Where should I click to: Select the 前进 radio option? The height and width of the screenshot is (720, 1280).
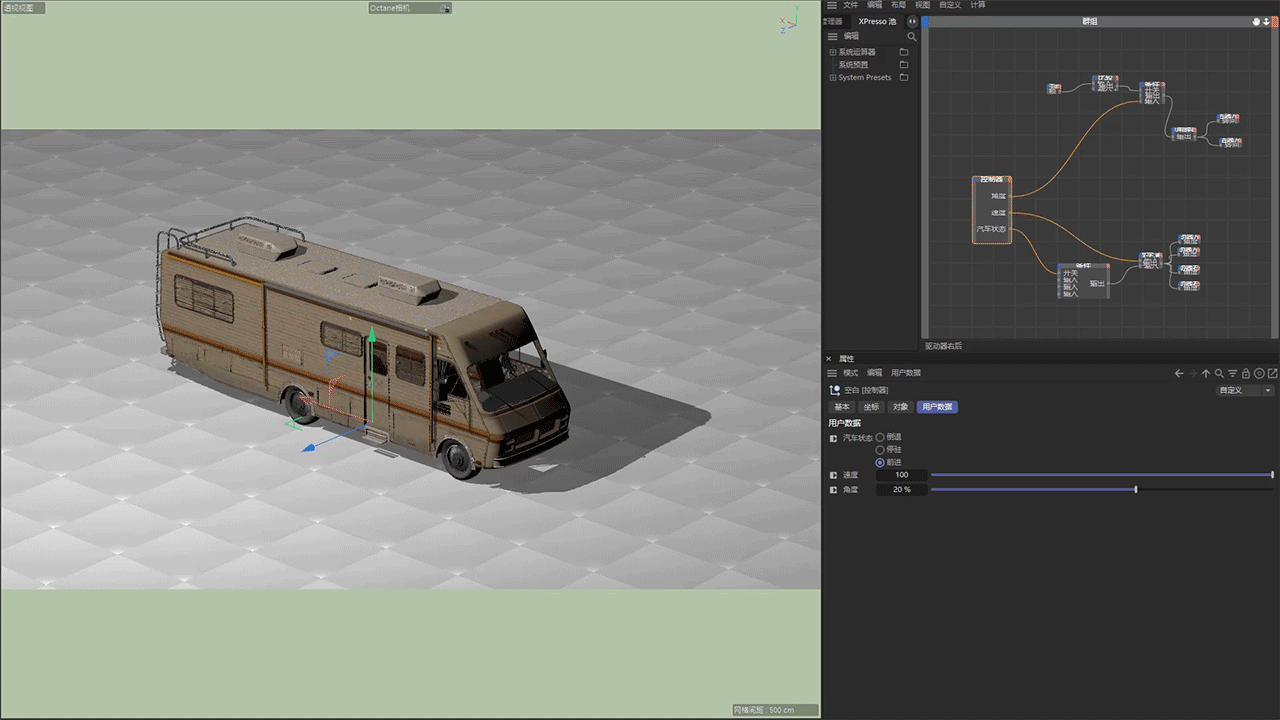point(880,462)
